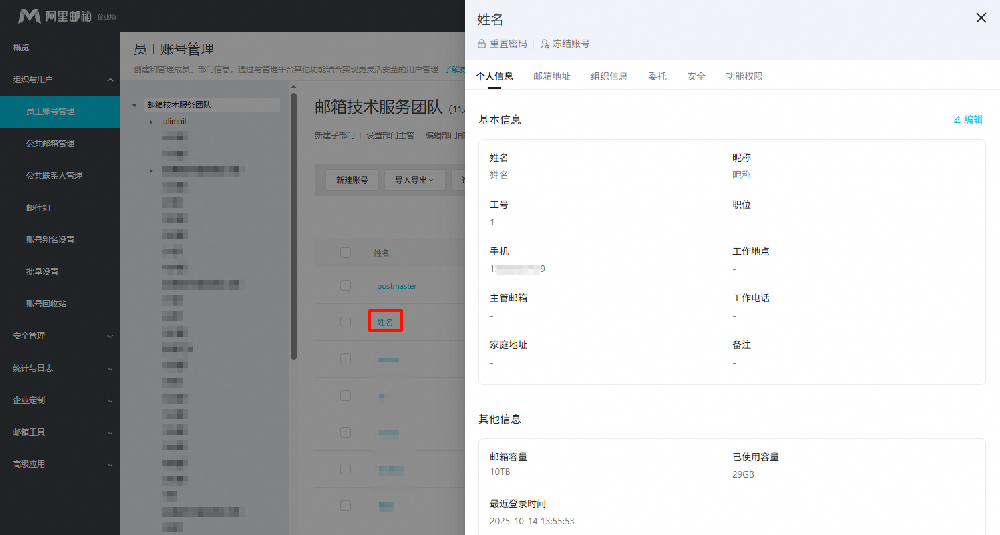This screenshot has width=1000, height=535.
Task: Click the 工号 value 1
Action: click(x=492, y=222)
